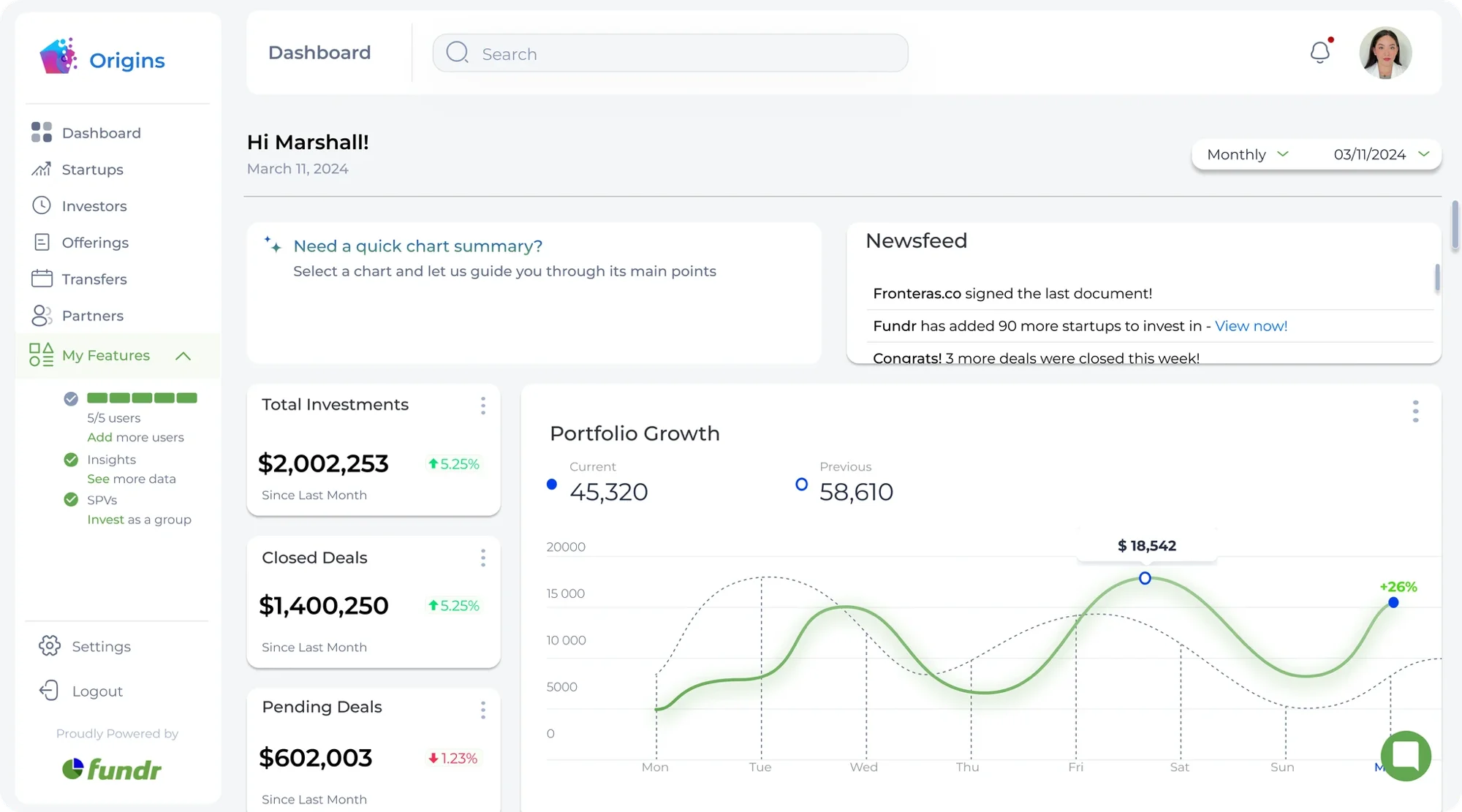1462x812 pixels.
Task: Open the Dashboard grid icon in sidebar
Action: tap(42, 132)
